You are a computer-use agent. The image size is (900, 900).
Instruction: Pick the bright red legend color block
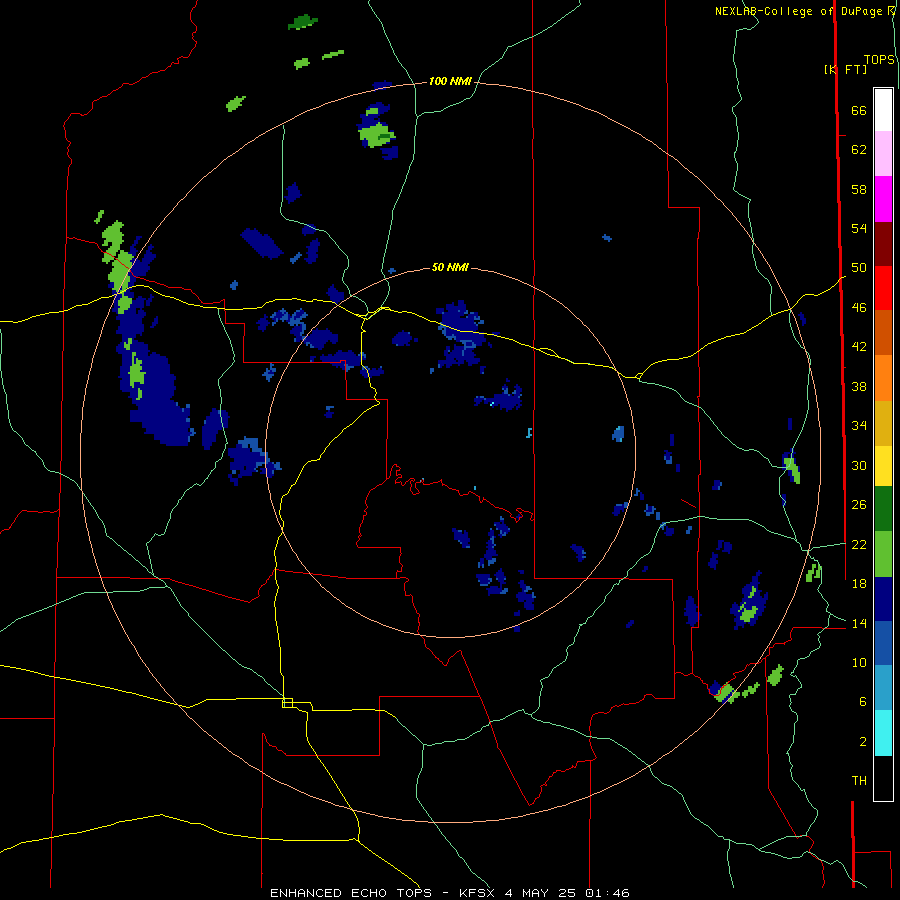tap(883, 288)
